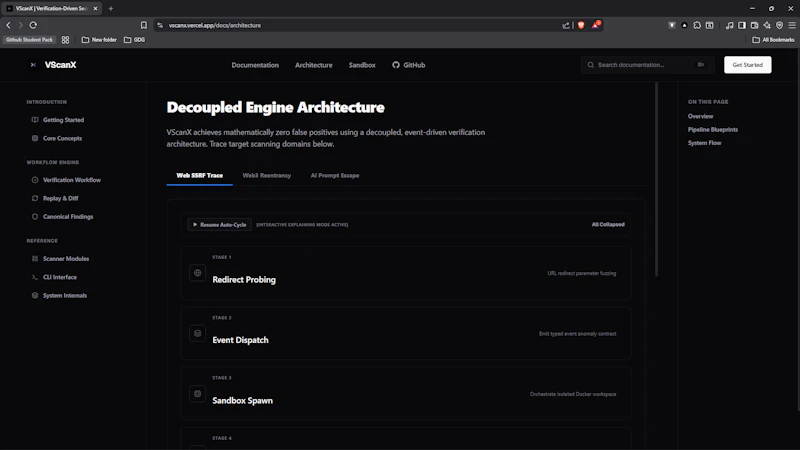Image resolution: width=800 pixels, height=450 pixels.
Task: Open the Github Student Pack bookmark
Action: [29, 40]
